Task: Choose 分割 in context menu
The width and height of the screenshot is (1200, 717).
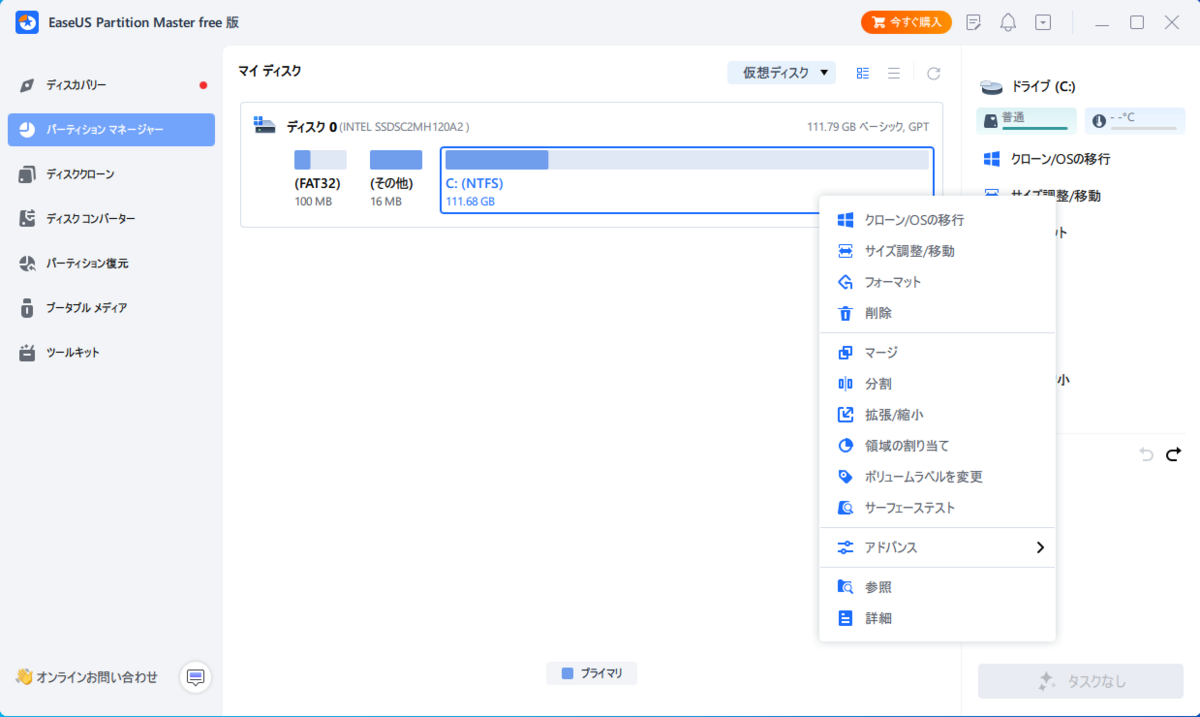Action: 937,384
